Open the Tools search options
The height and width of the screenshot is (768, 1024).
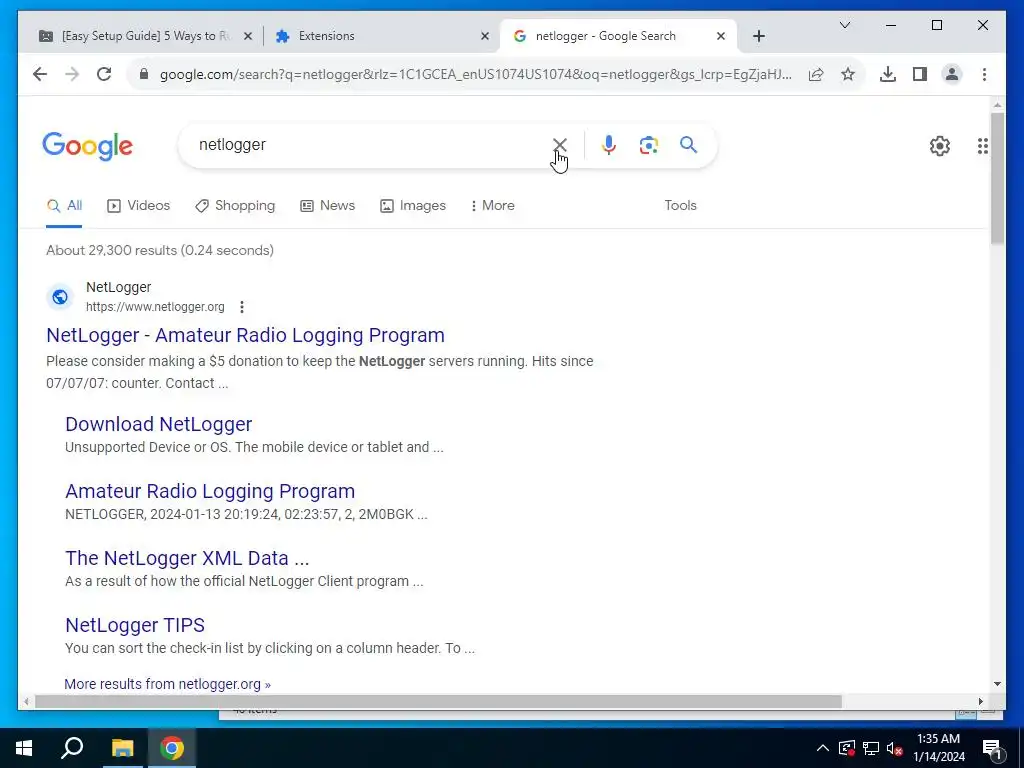680,206
